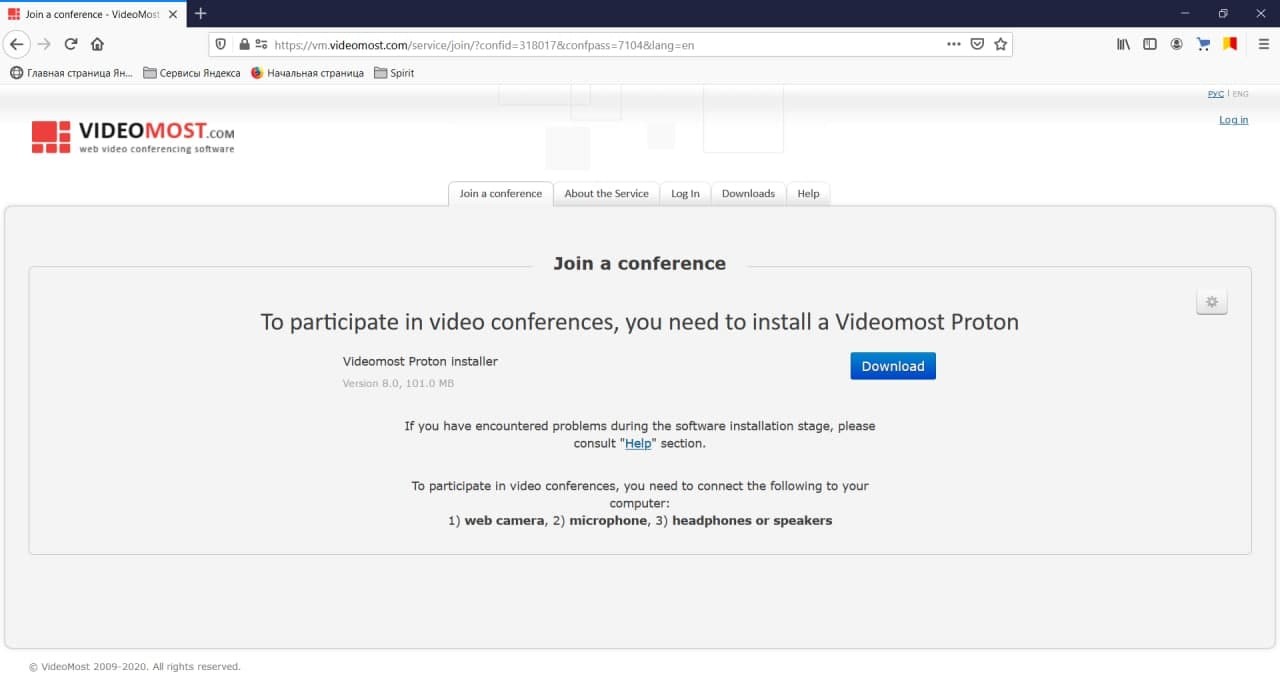Click the yellow-red bookmark extension icon
1280x686 pixels.
[x=1230, y=44]
